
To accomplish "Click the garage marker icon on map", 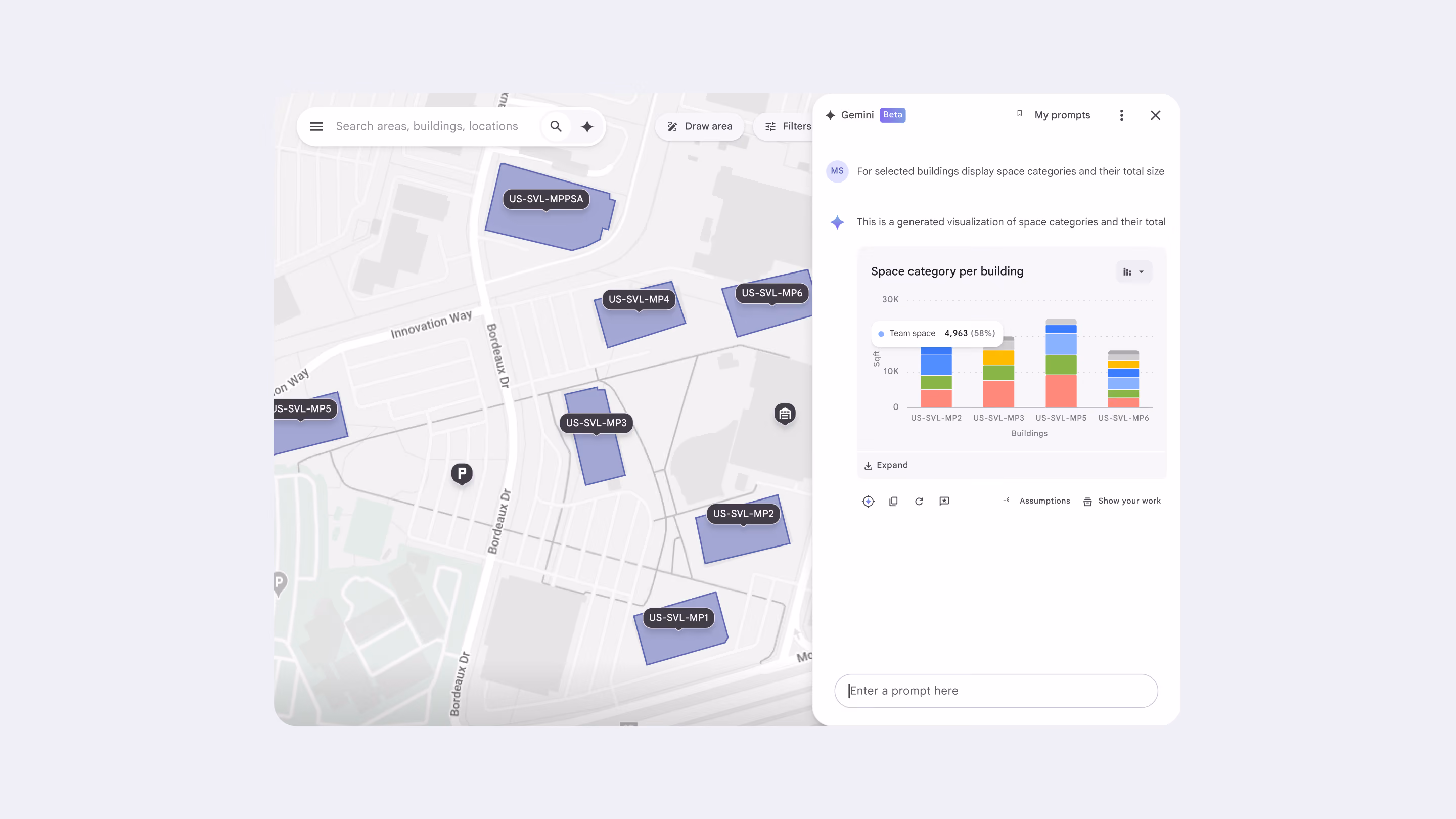I will click(x=785, y=415).
